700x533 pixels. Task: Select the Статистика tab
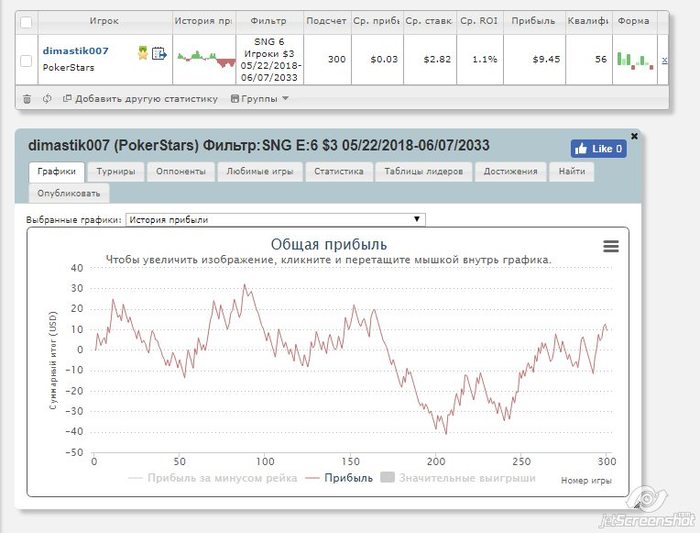point(339,171)
